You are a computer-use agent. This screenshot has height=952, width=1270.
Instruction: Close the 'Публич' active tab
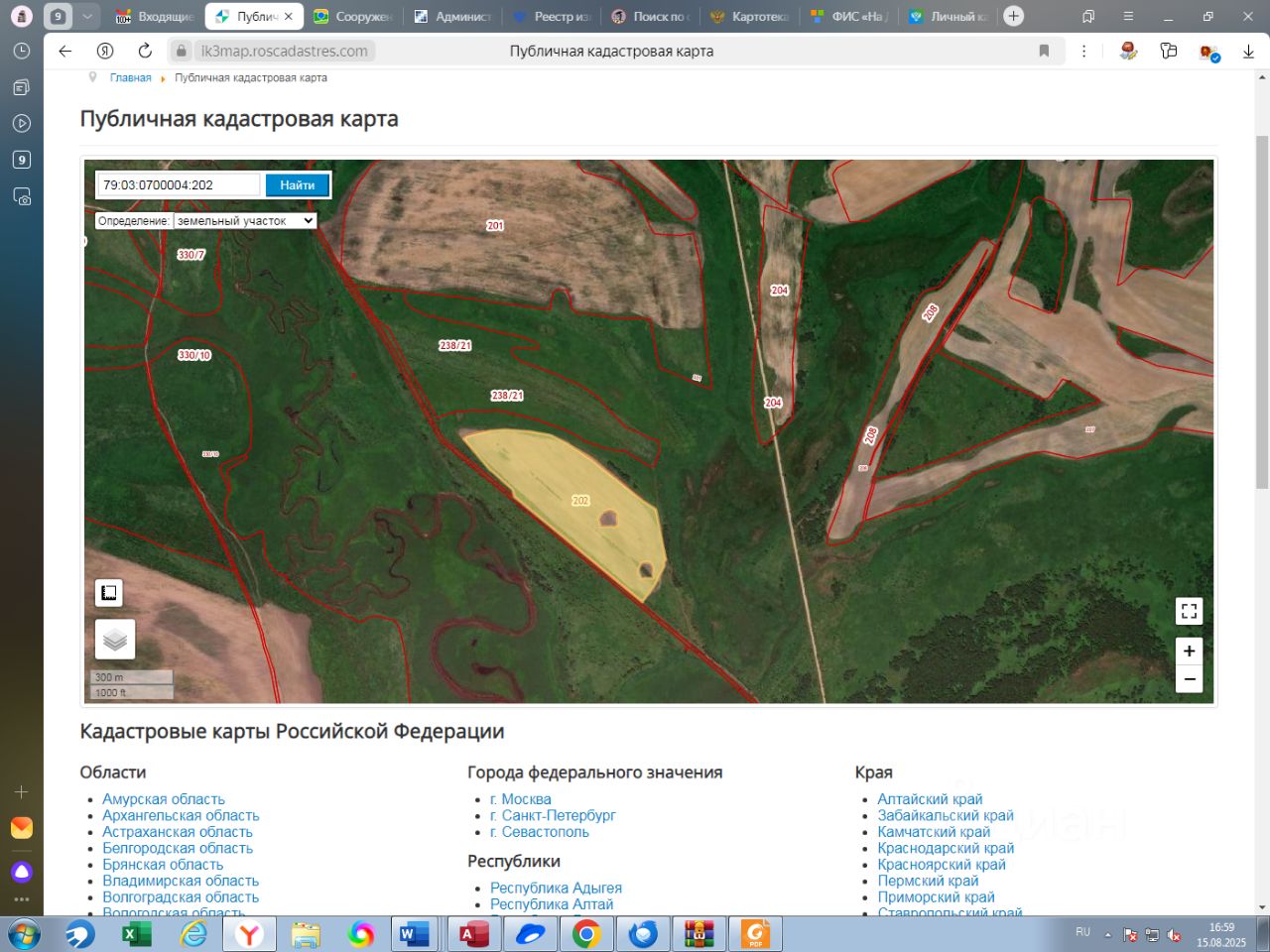click(x=289, y=16)
